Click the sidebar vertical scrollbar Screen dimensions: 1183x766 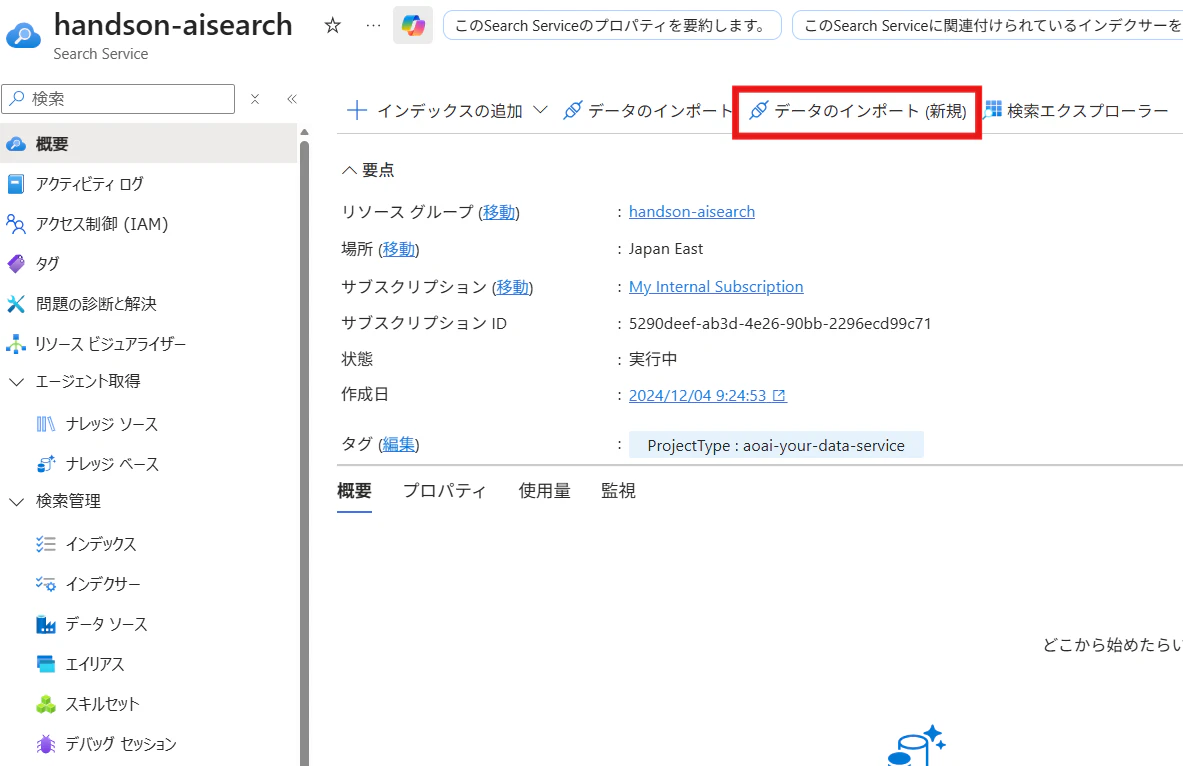(x=304, y=453)
